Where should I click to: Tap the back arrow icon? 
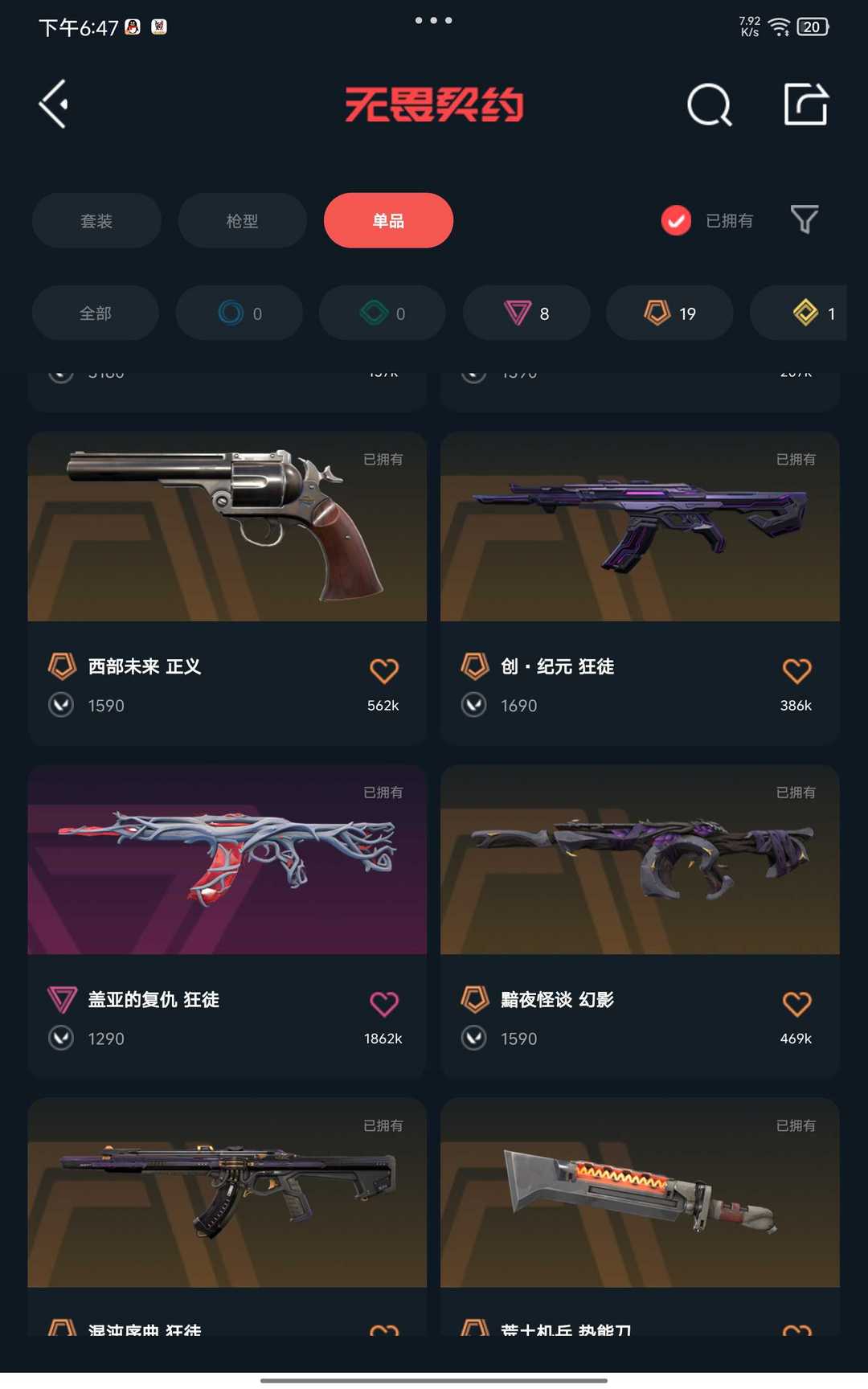pos(54,104)
